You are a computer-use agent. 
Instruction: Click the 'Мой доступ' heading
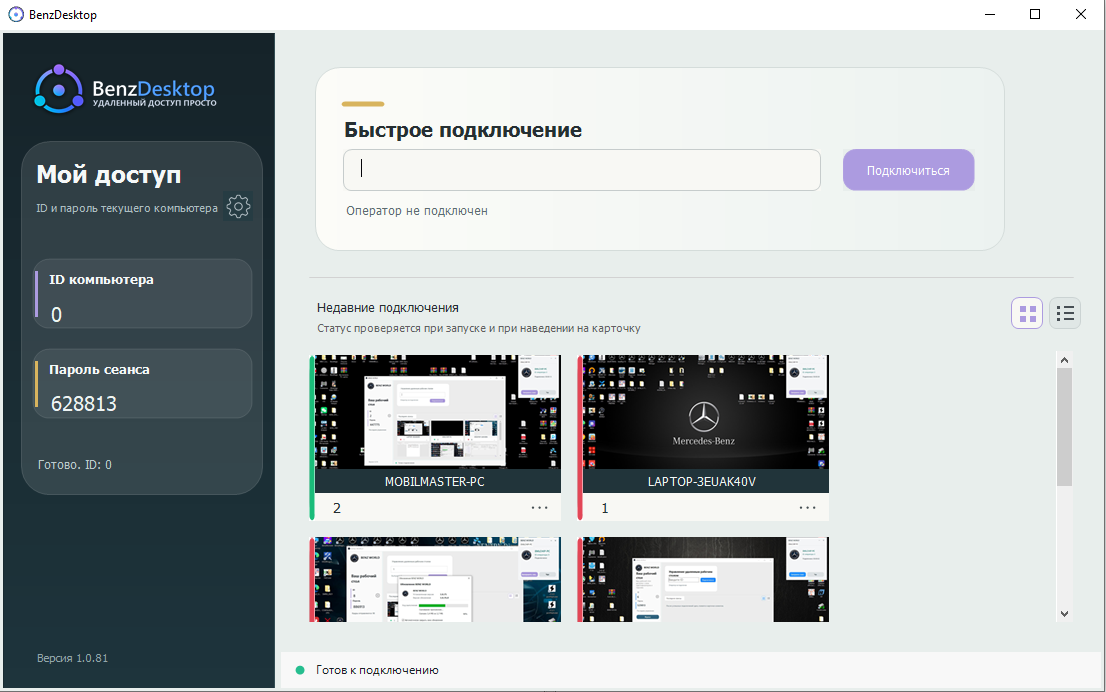click(x=109, y=174)
